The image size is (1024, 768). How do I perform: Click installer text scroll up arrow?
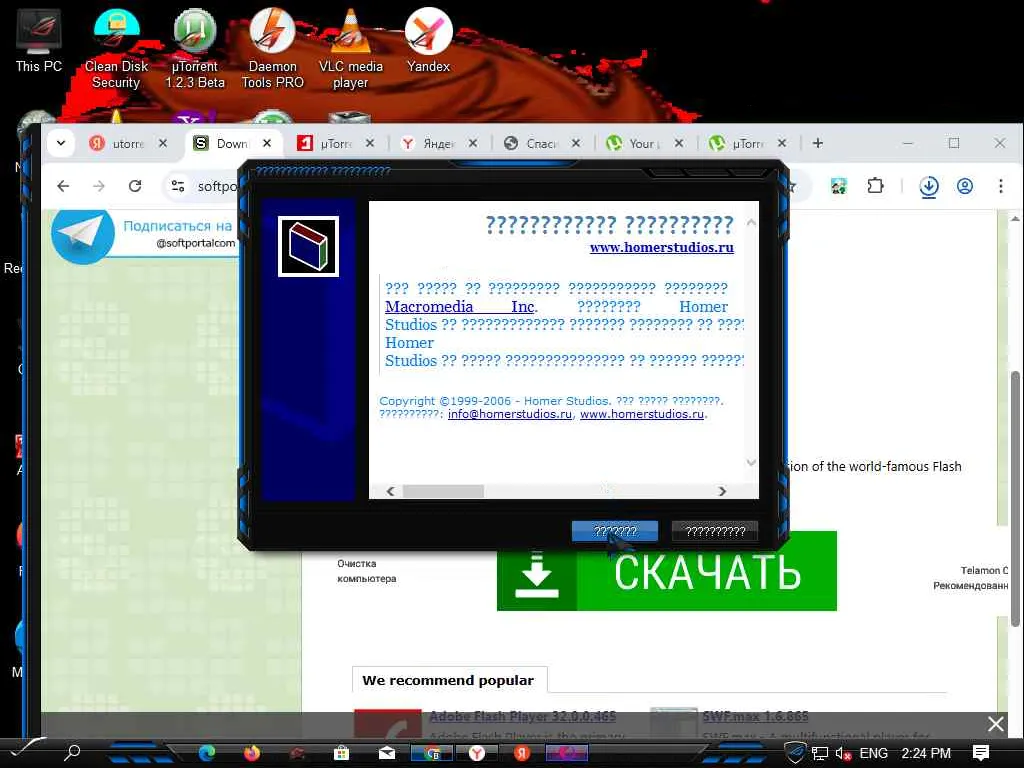click(751, 223)
